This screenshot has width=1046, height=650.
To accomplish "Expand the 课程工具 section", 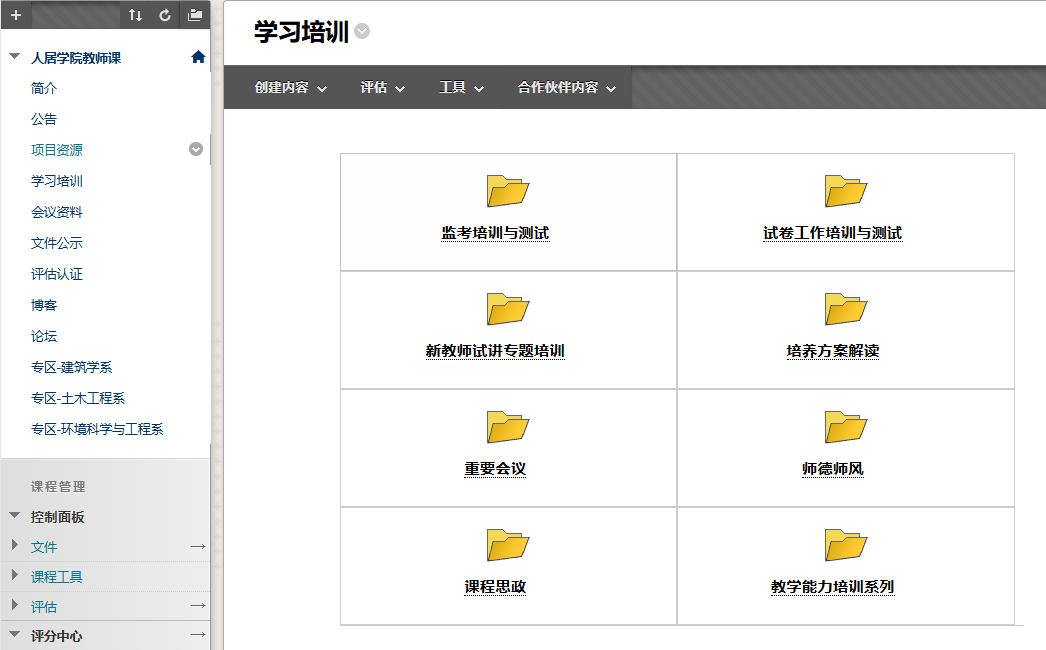I will pyautogui.click(x=15, y=576).
